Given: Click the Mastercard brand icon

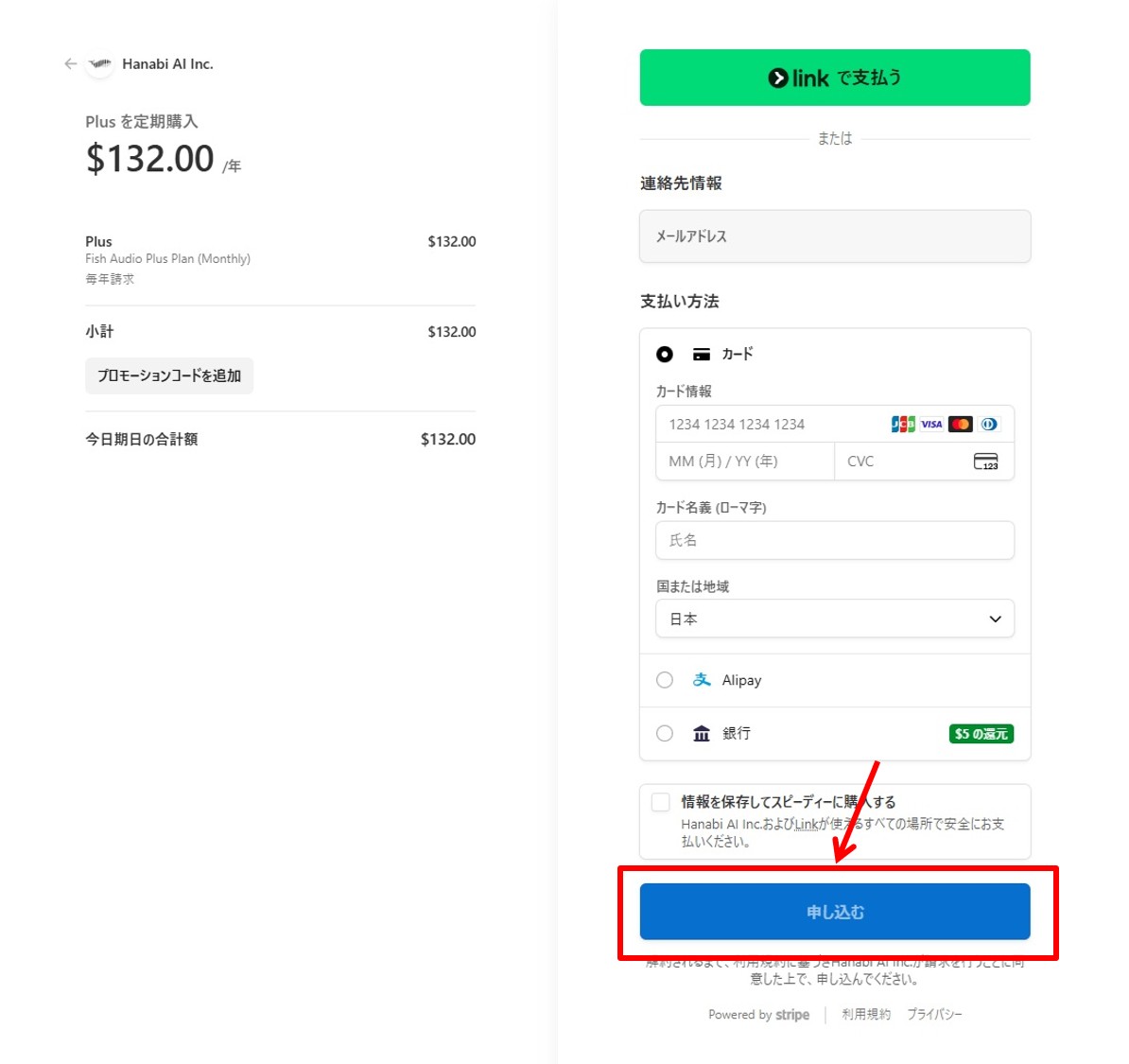Looking at the screenshot, I should 961,424.
